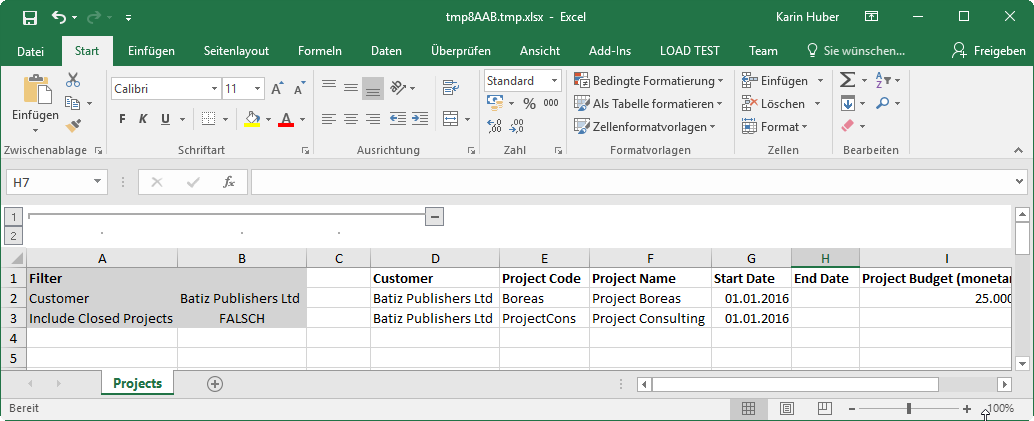The image size is (1034, 421).
Task: Open the number format Standard dropdown
Action: point(555,81)
